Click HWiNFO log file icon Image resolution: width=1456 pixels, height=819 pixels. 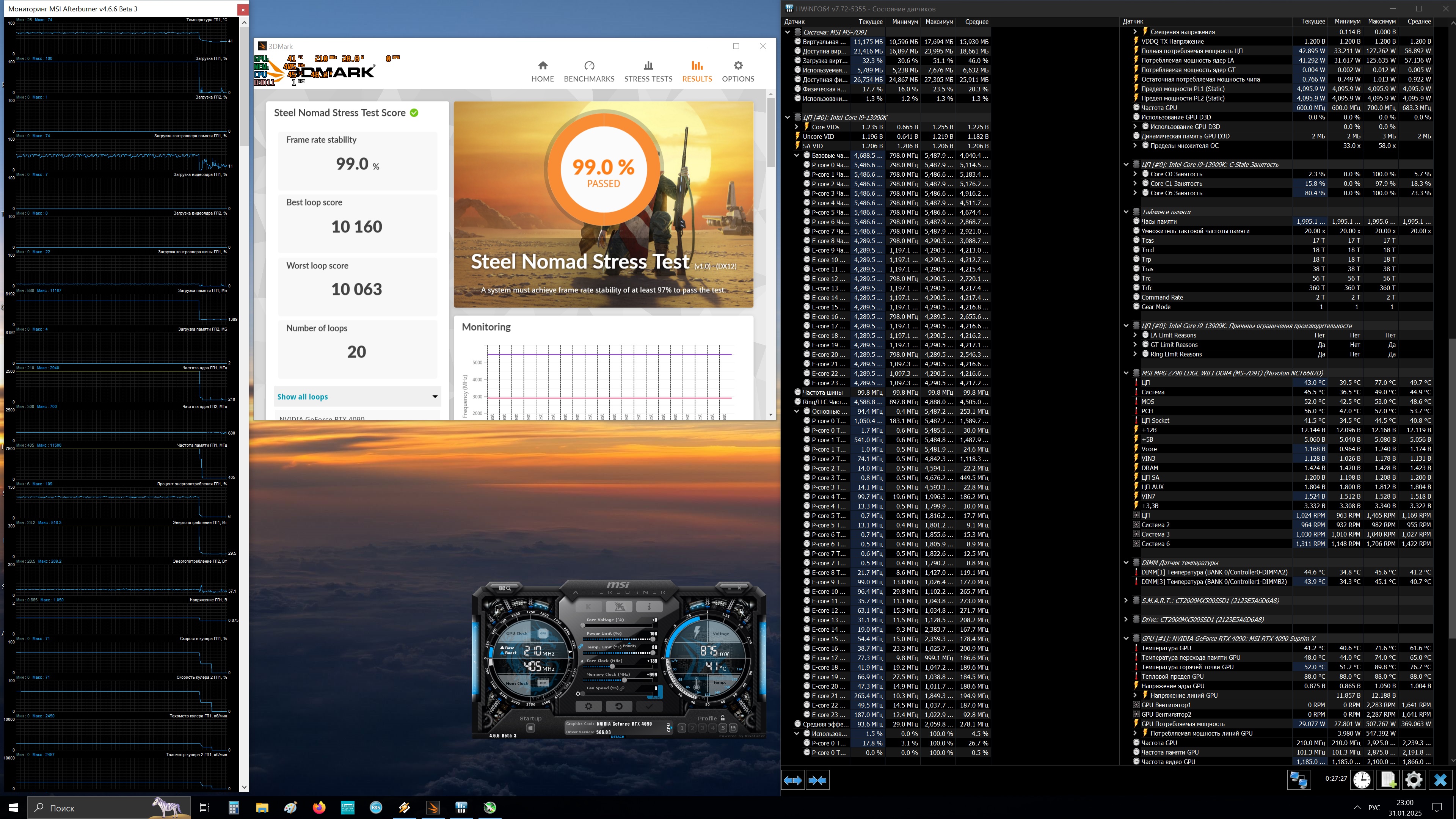coord(1388,780)
